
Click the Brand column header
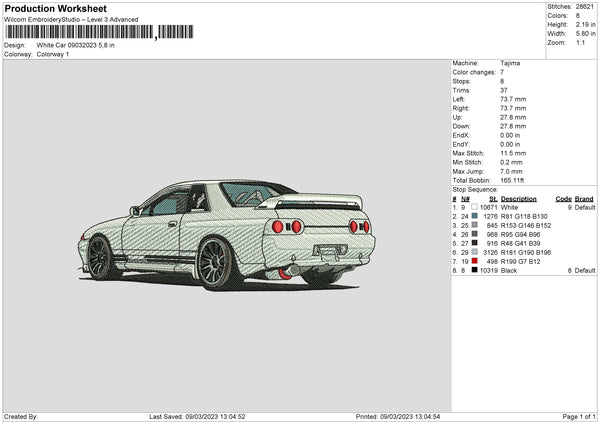point(585,198)
